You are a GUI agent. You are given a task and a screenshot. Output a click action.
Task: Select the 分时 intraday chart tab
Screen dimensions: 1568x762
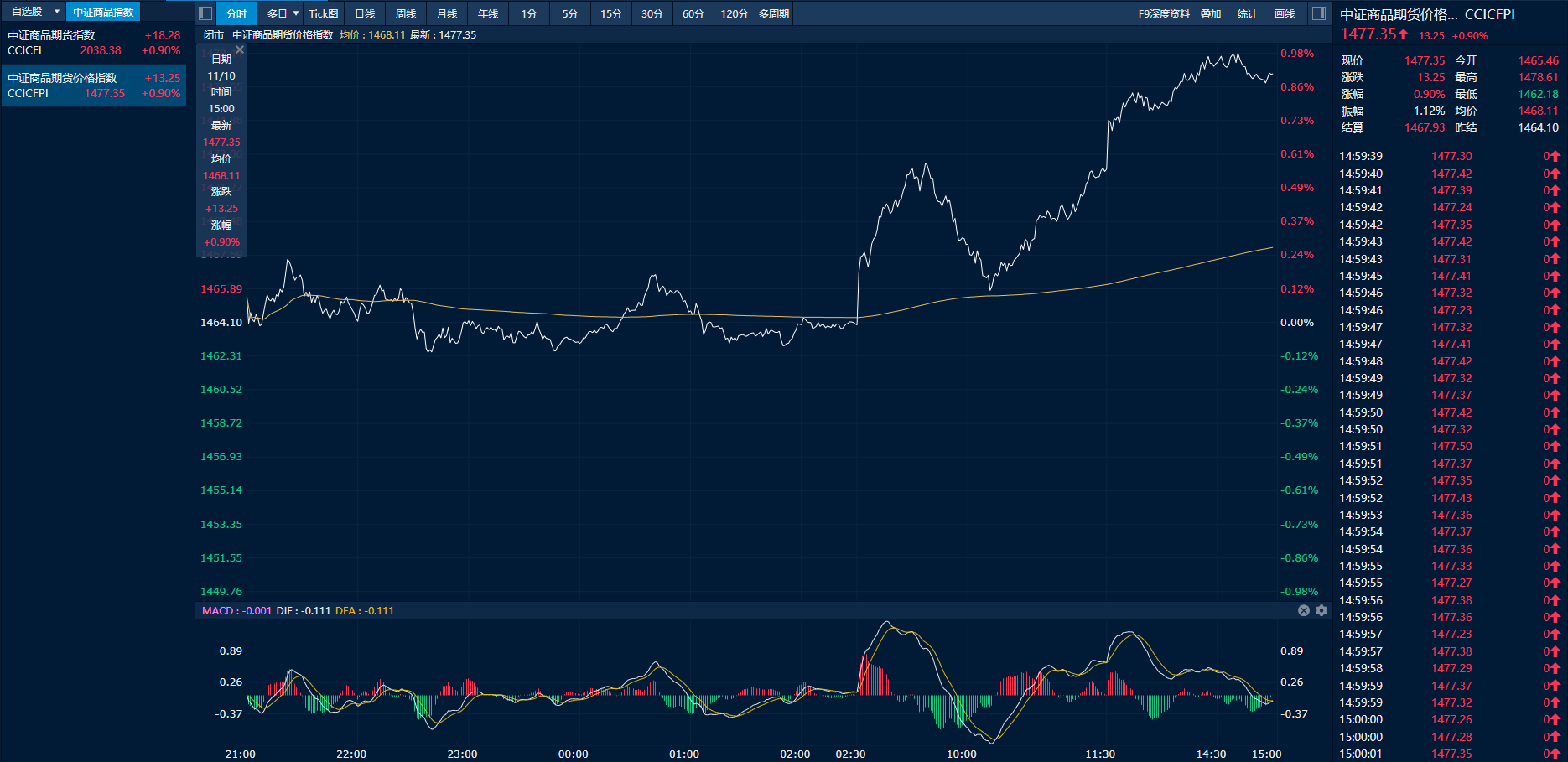coord(236,13)
